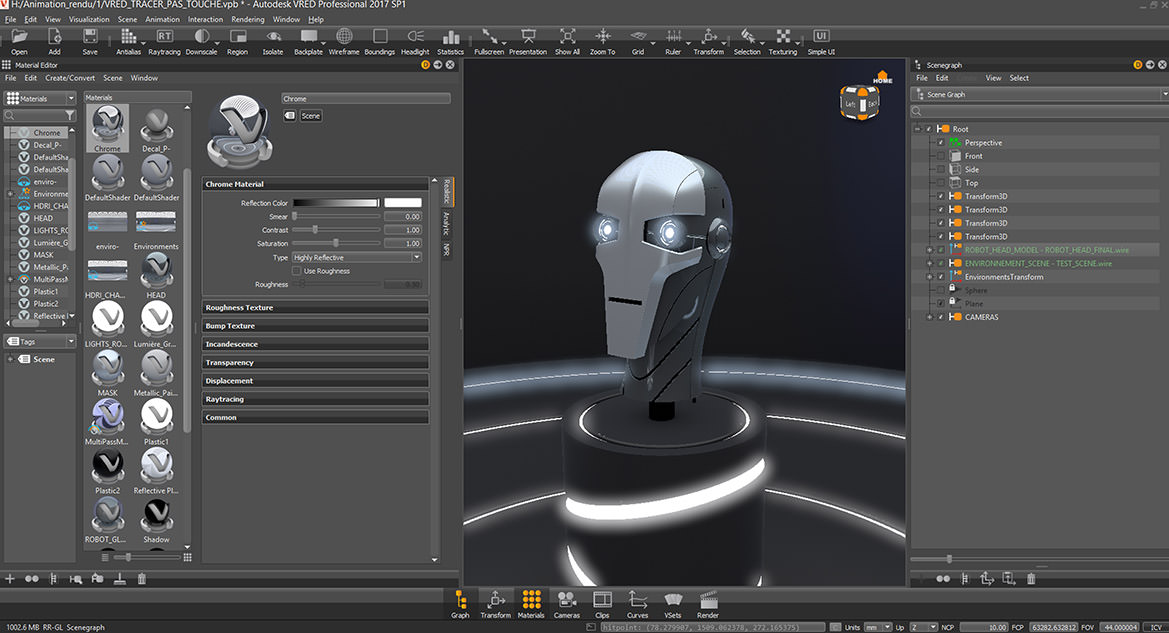
Task: Open the Rendering menu
Action: click(248, 19)
